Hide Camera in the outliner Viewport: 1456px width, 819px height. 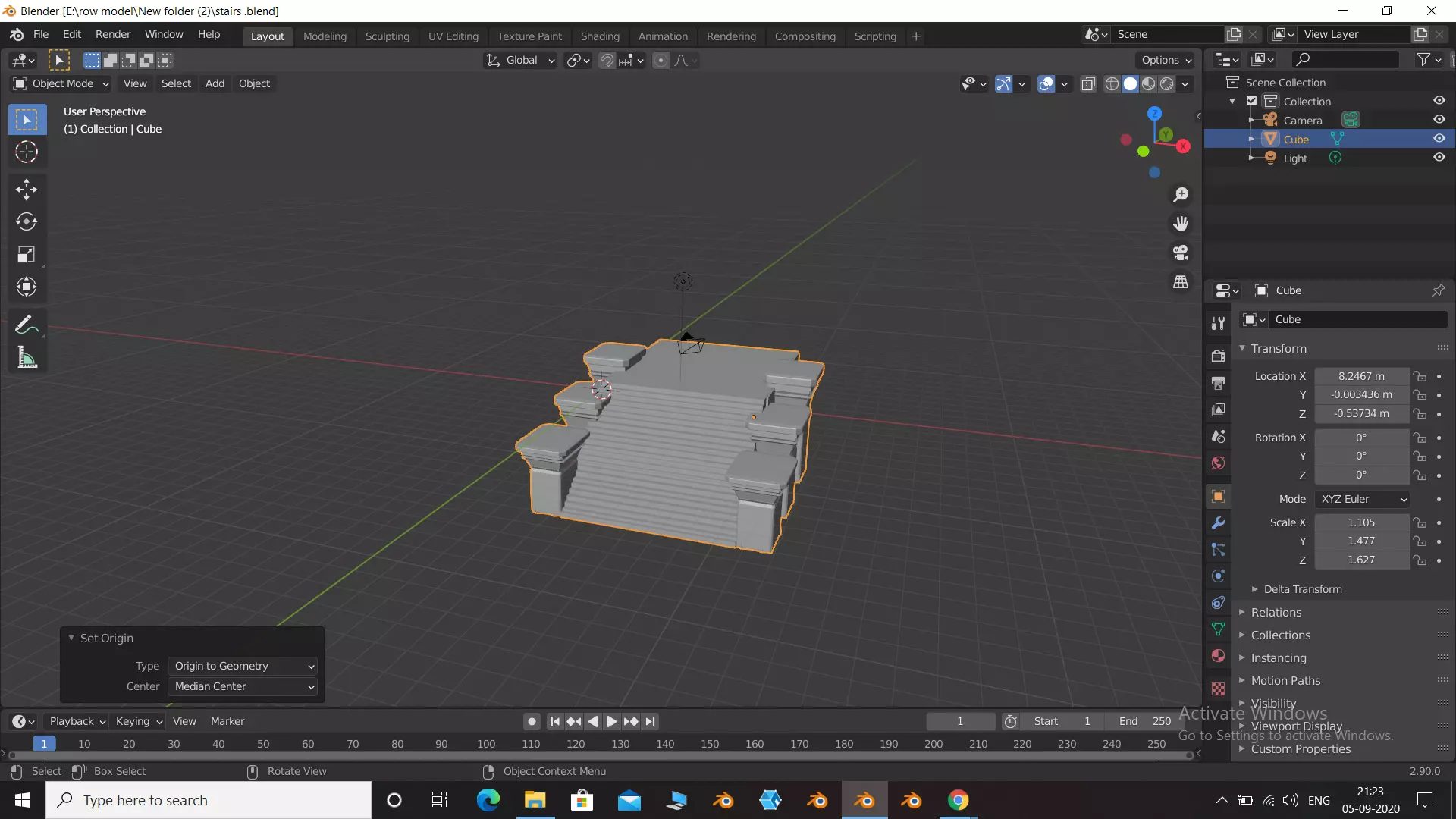1439,120
